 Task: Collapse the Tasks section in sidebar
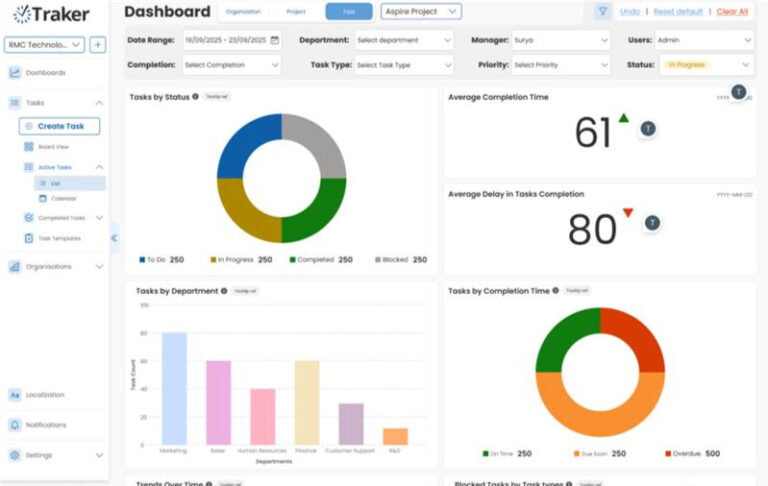click(98, 103)
